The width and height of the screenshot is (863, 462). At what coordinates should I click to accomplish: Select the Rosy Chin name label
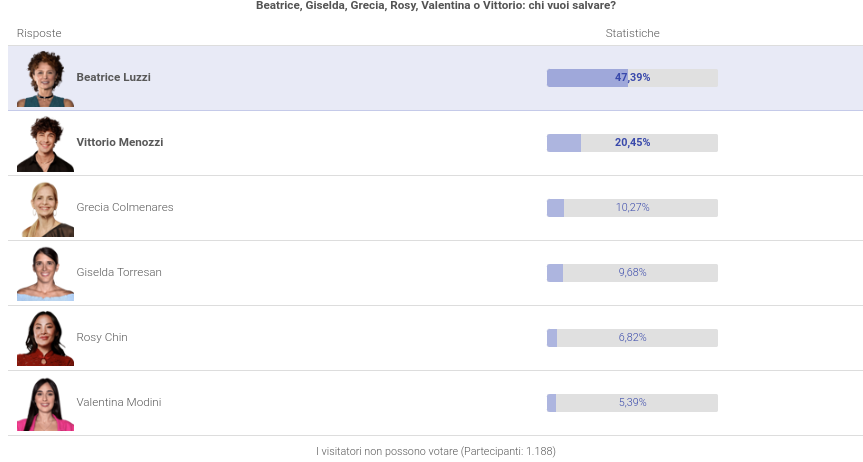point(102,337)
